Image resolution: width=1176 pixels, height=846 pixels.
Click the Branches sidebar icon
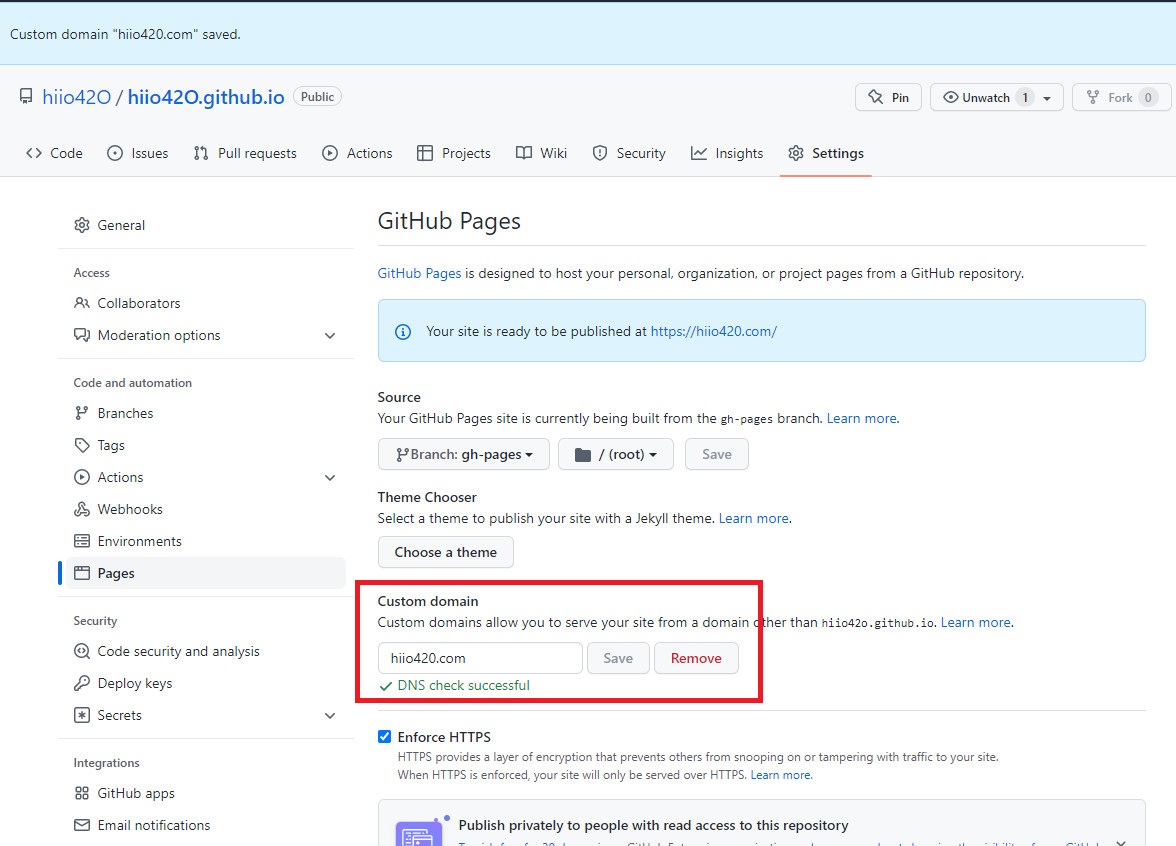click(x=82, y=413)
